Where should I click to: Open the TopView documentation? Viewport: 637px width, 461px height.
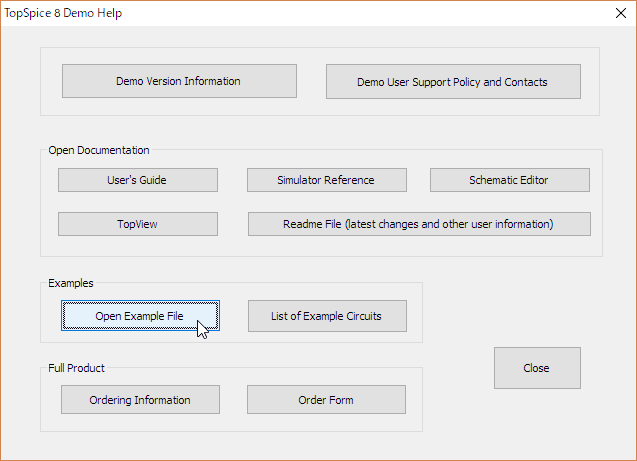138,224
